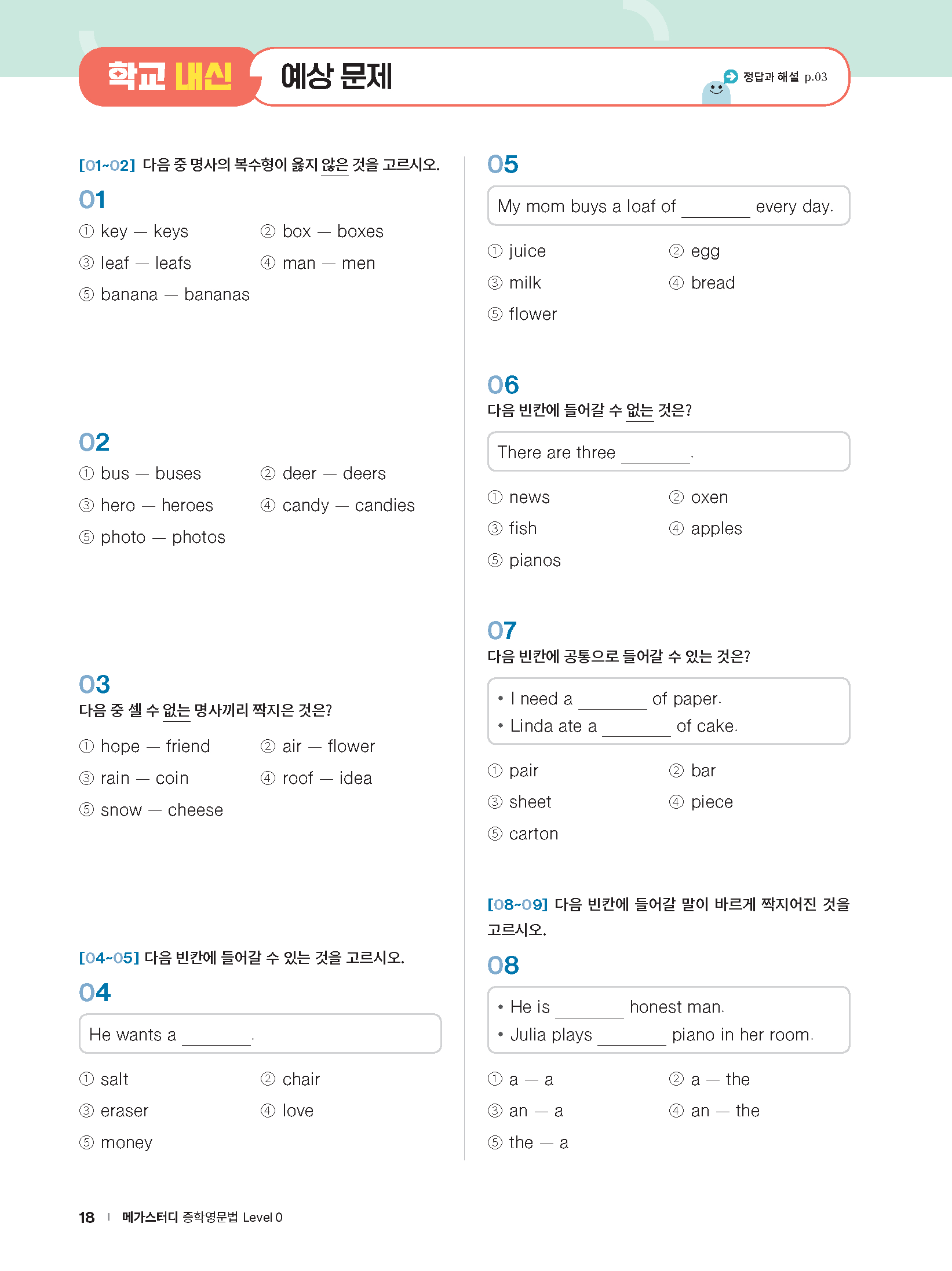The width and height of the screenshot is (952, 1271).
Task: Select option ③ leaf — leafs in question 01
Action: coord(135,263)
